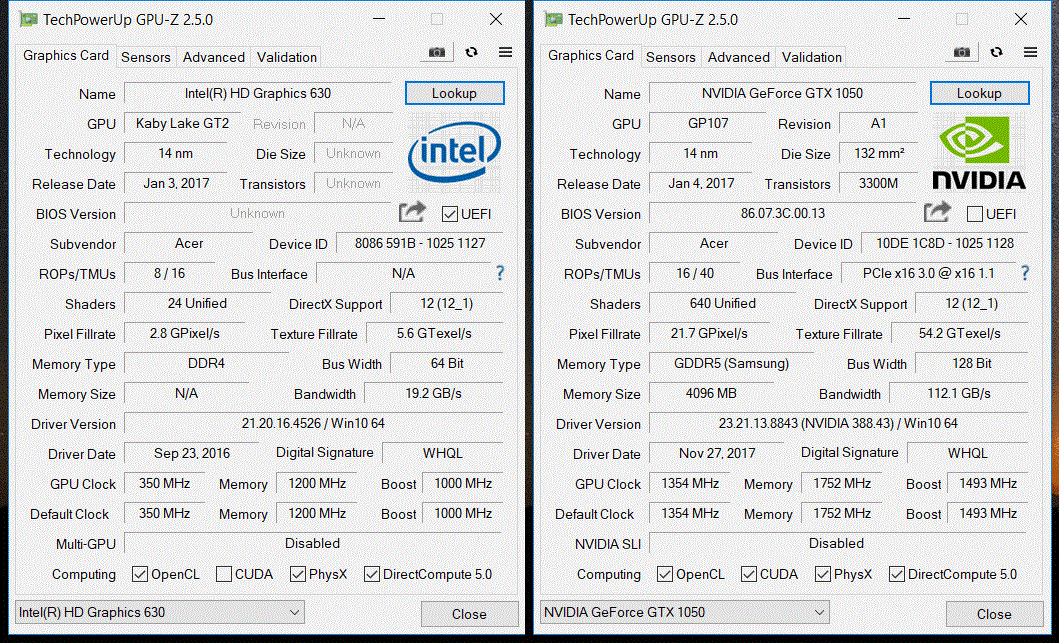Viewport: 1059px width, 643px height.
Task: Click the BIOS Version field 86.07.3C.00.13
Action: coord(783,213)
